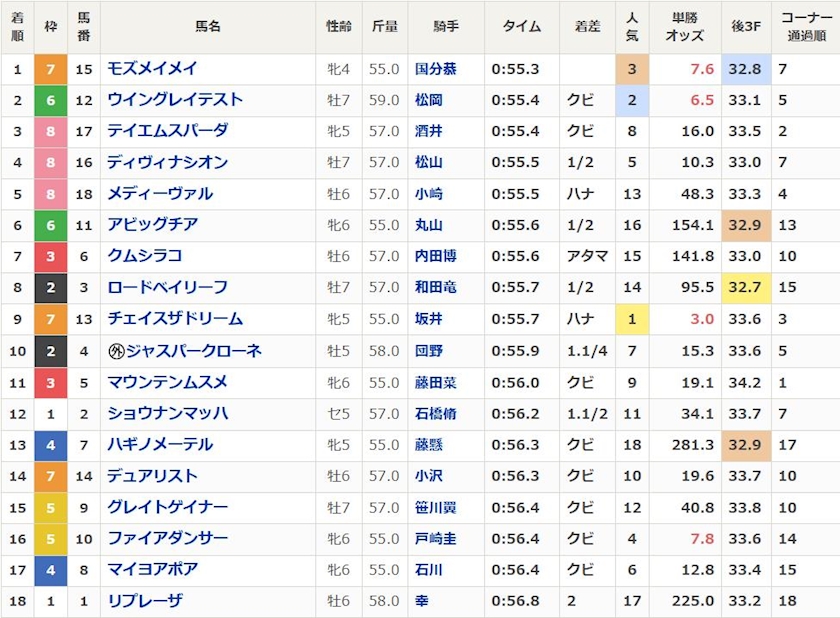Click the 外 mark beside ジャスパークローネ
This screenshot has height=618, width=840.
117,350
